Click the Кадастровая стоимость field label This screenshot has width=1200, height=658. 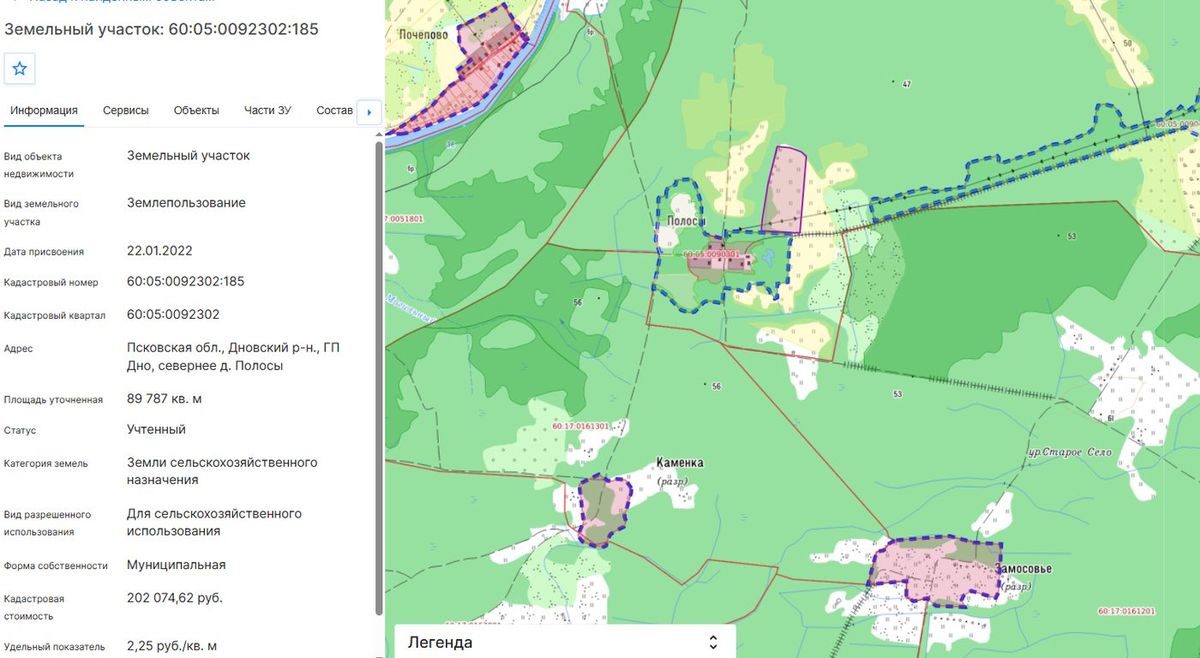point(35,608)
